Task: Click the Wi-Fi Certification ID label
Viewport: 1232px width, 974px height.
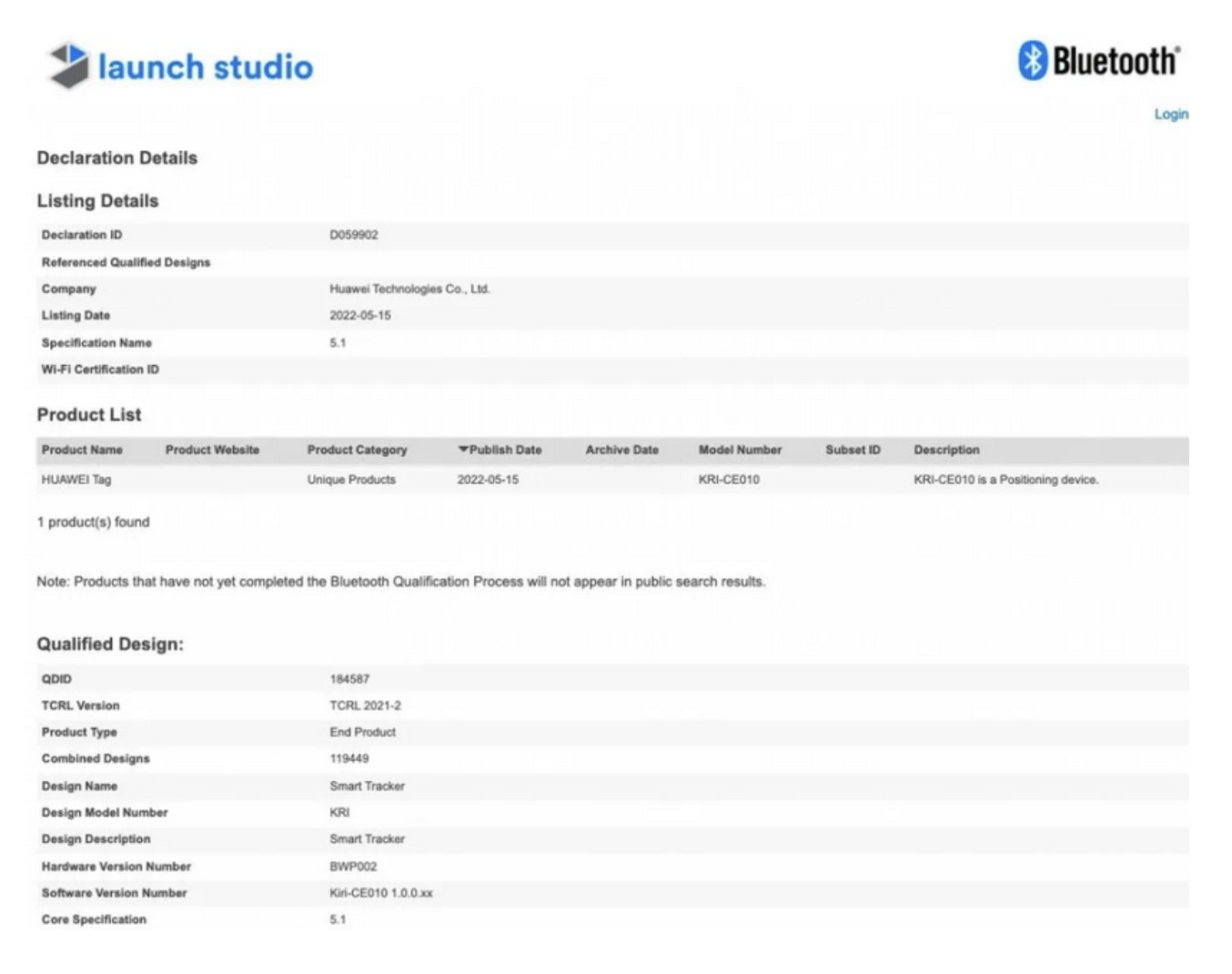Action: (x=100, y=370)
